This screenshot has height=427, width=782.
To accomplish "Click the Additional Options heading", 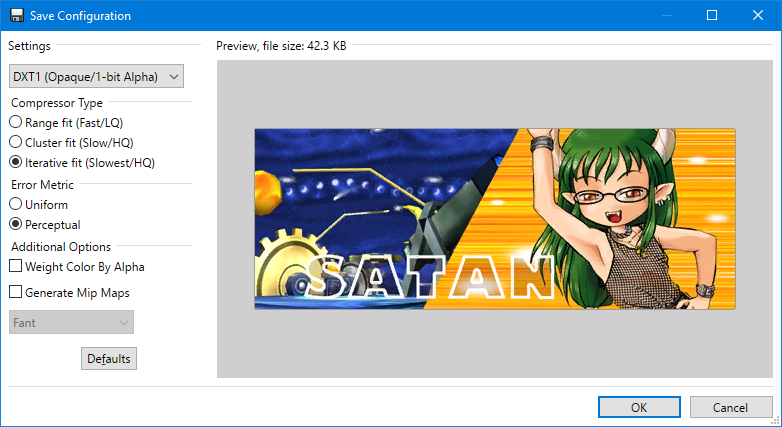I will click(x=61, y=246).
